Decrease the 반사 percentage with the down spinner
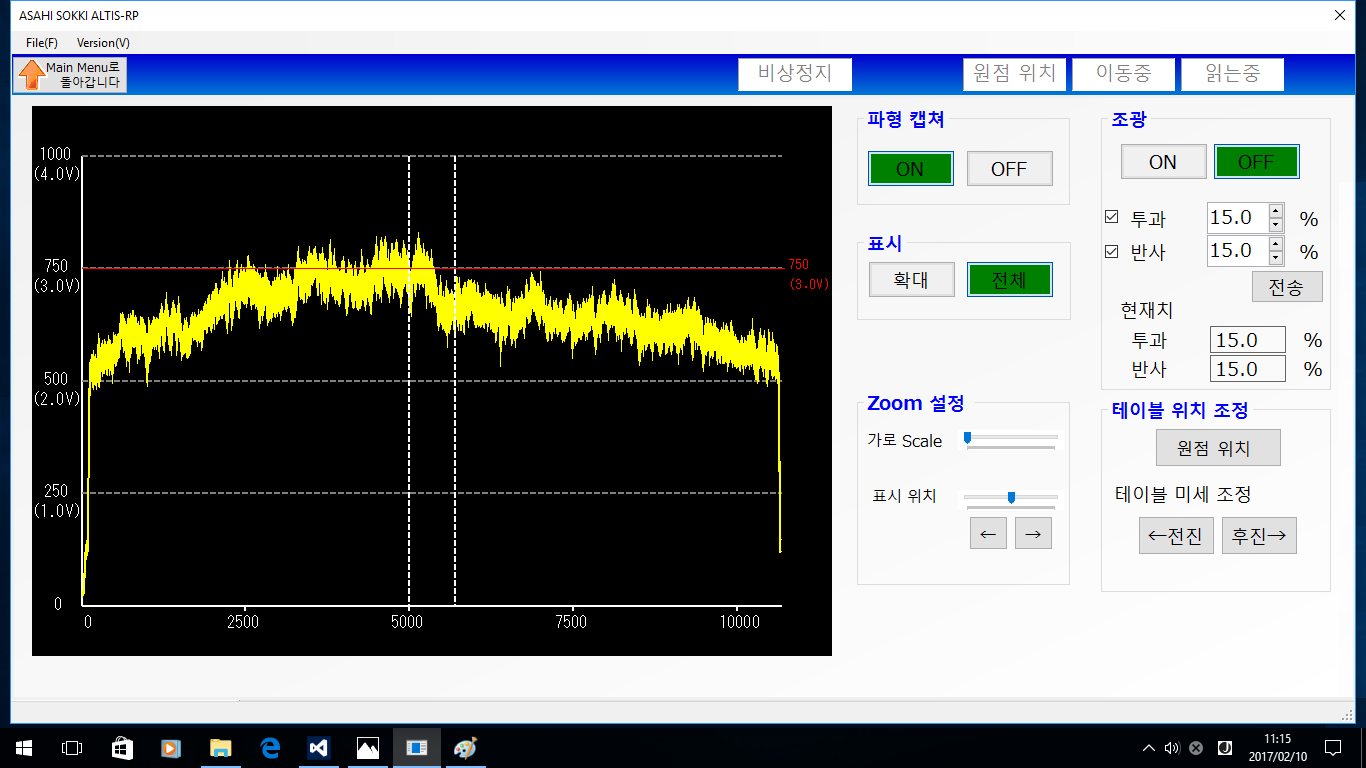 (1275, 257)
